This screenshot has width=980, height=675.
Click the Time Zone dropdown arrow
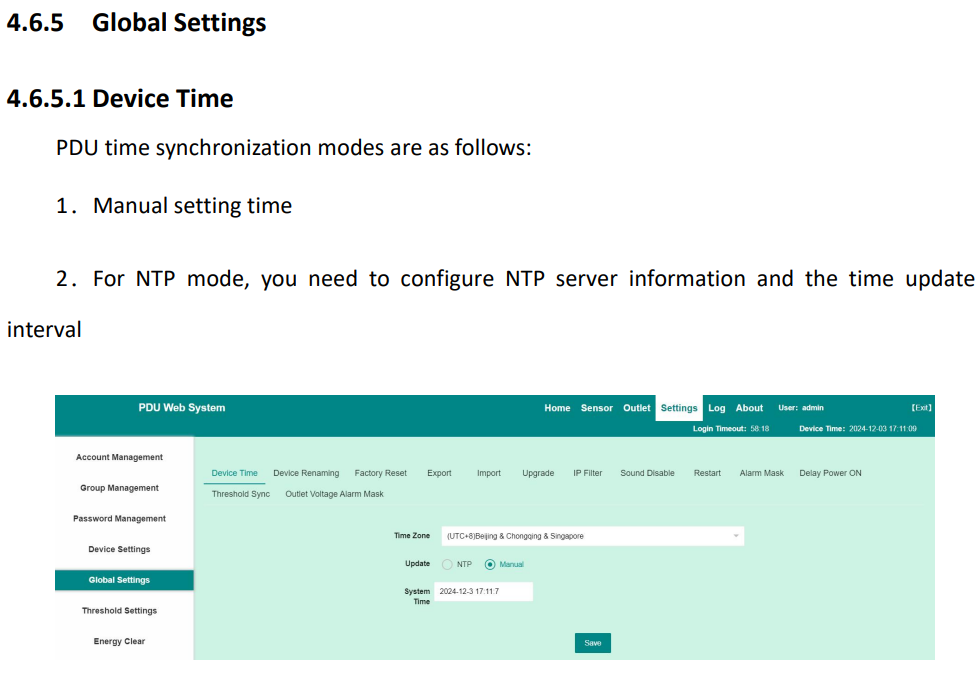tap(736, 536)
